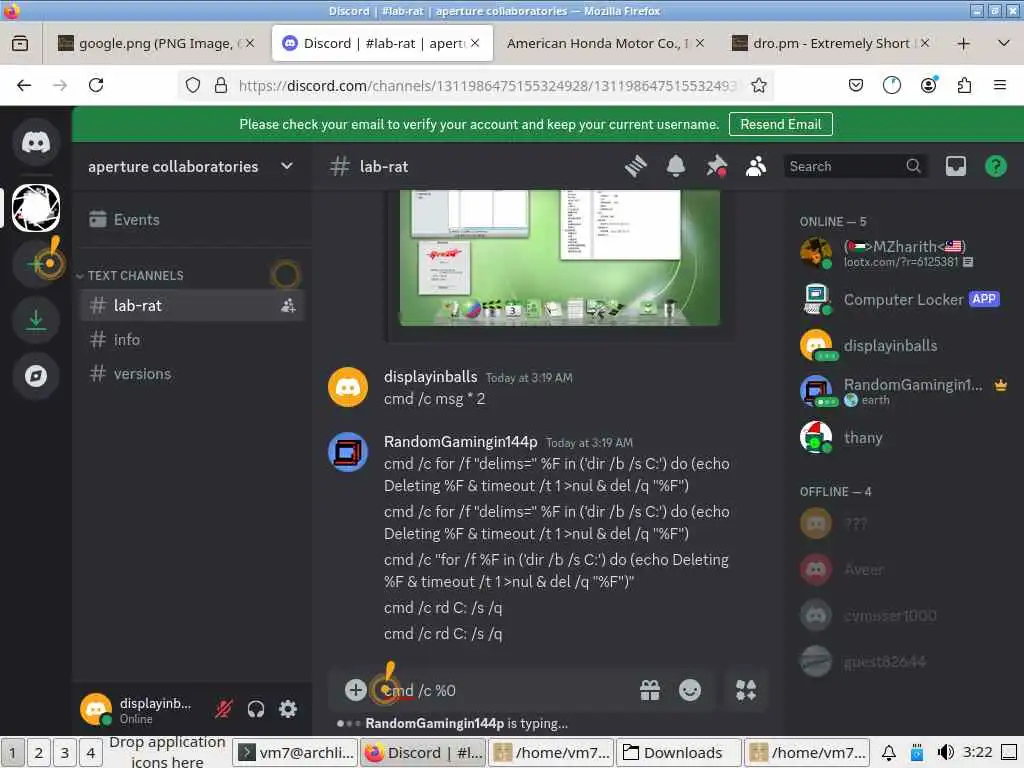Click the tracking protection shield icon
1024x768 pixels.
coord(193,85)
